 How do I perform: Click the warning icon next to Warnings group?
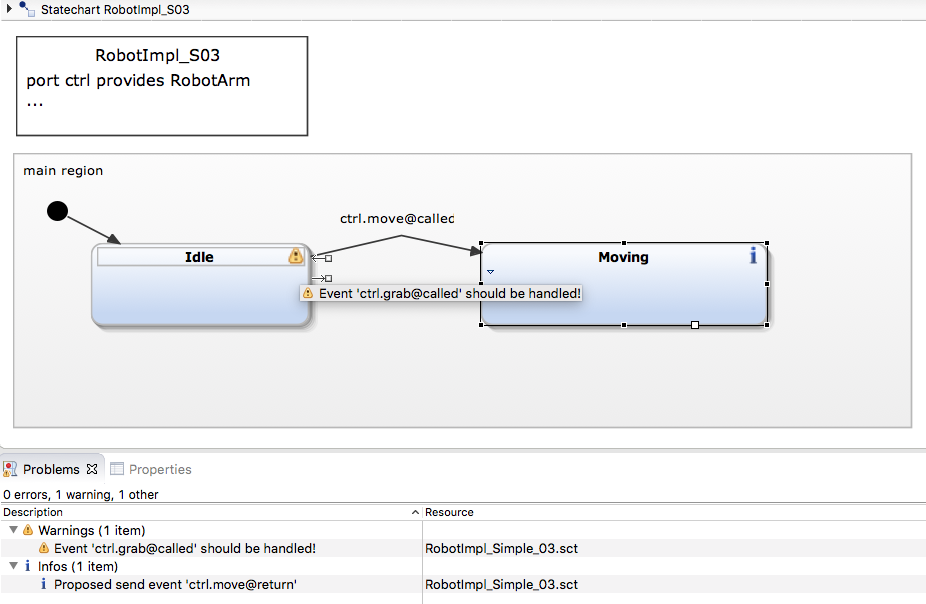click(x=30, y=530)
